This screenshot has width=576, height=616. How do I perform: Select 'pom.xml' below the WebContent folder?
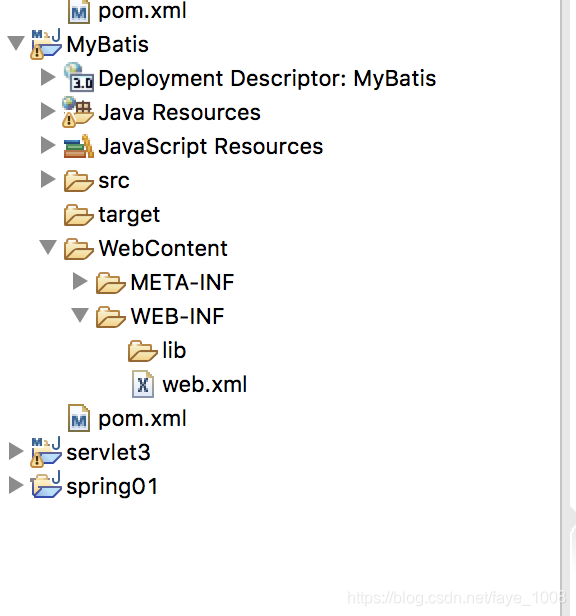(142, 419)
